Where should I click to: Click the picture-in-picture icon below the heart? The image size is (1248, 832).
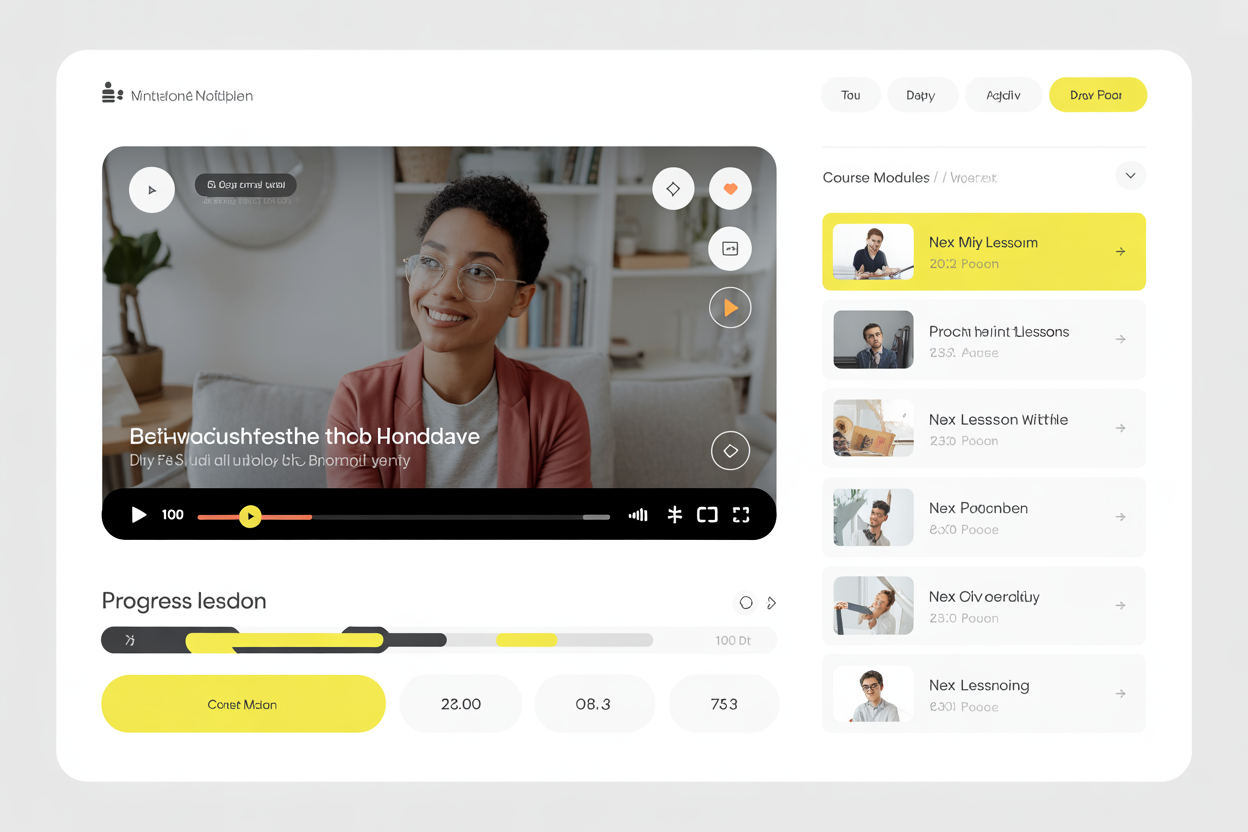[x=730, y=249]
